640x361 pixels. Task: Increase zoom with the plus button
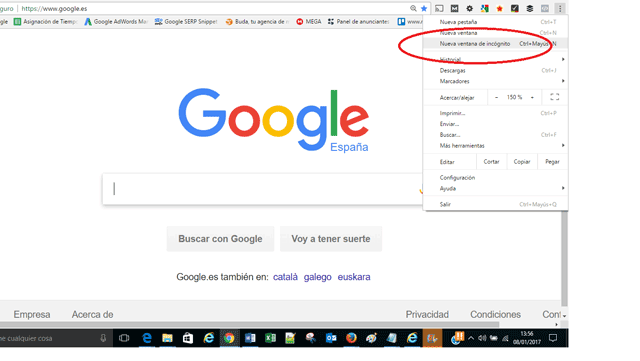(532, 97)
